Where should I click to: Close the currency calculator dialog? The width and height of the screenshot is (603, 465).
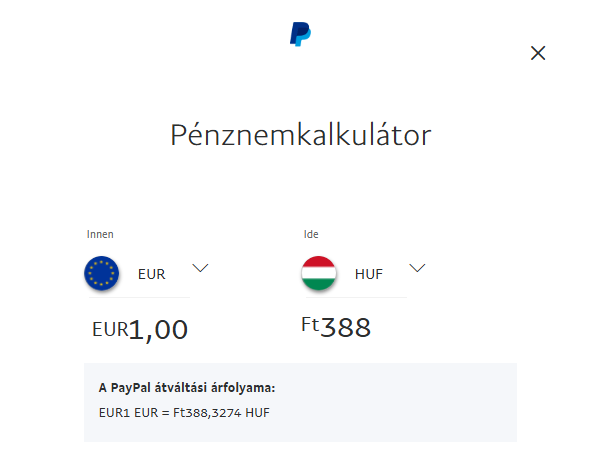[538, 53]
